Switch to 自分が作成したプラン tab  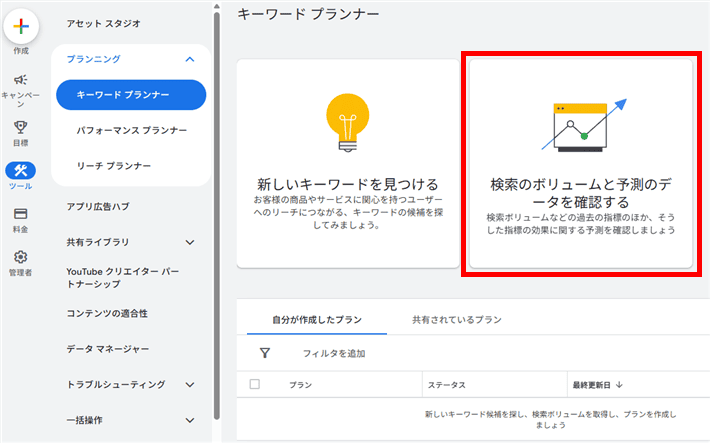point(317,320)
